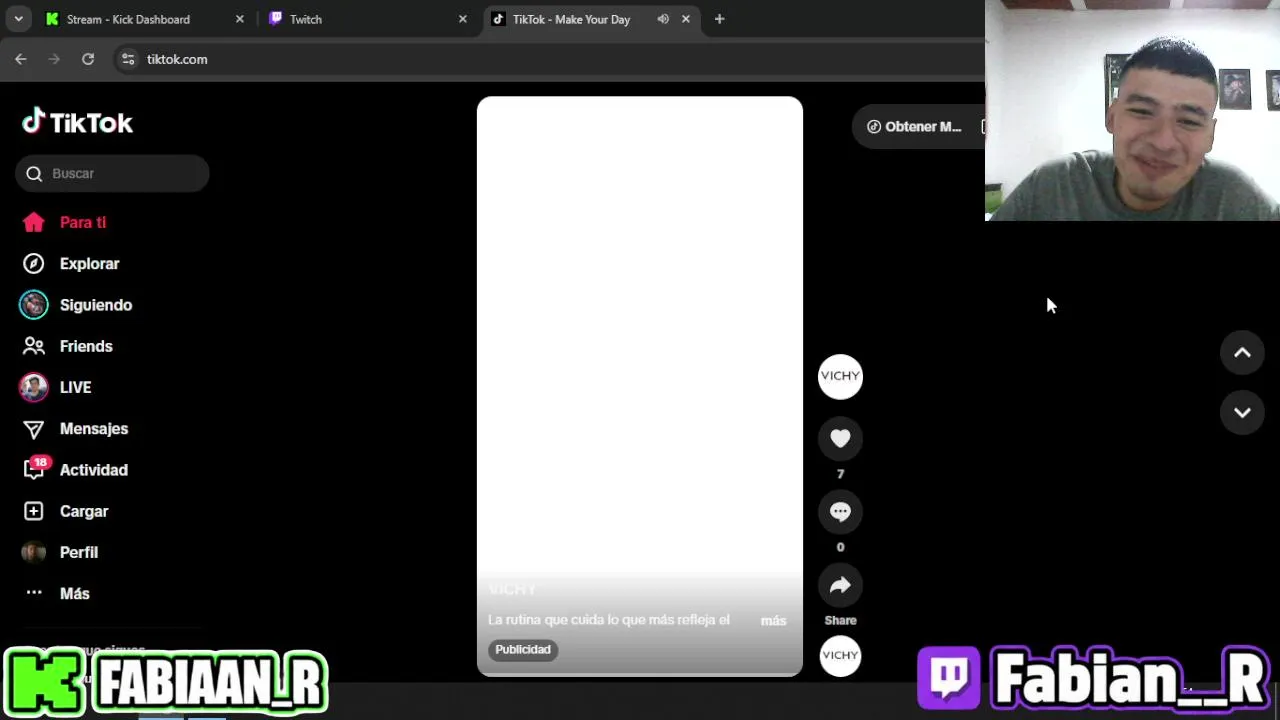
Task: Mute the TikTok tab audio icon
Action: (663, 19)
